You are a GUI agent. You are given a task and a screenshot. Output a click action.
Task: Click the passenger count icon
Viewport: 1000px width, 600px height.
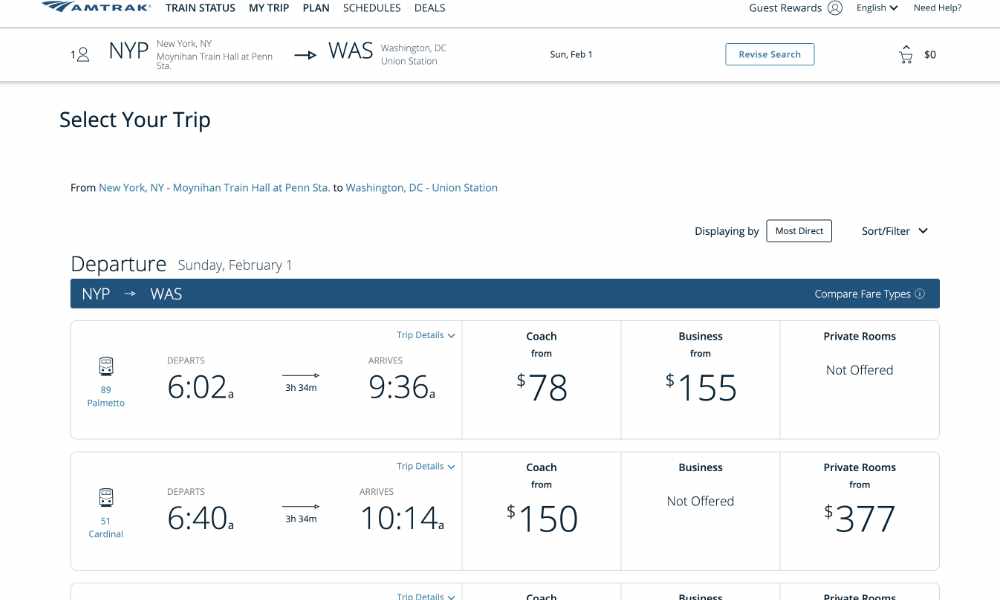click(x=80, y=55)
